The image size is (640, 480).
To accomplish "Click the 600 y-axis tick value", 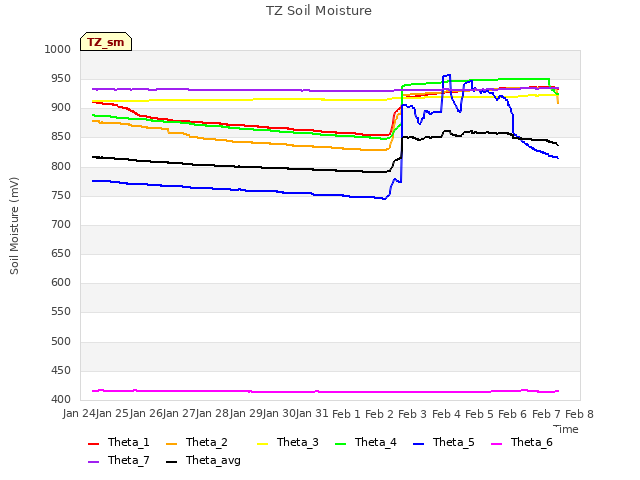I will coord(61,283).
